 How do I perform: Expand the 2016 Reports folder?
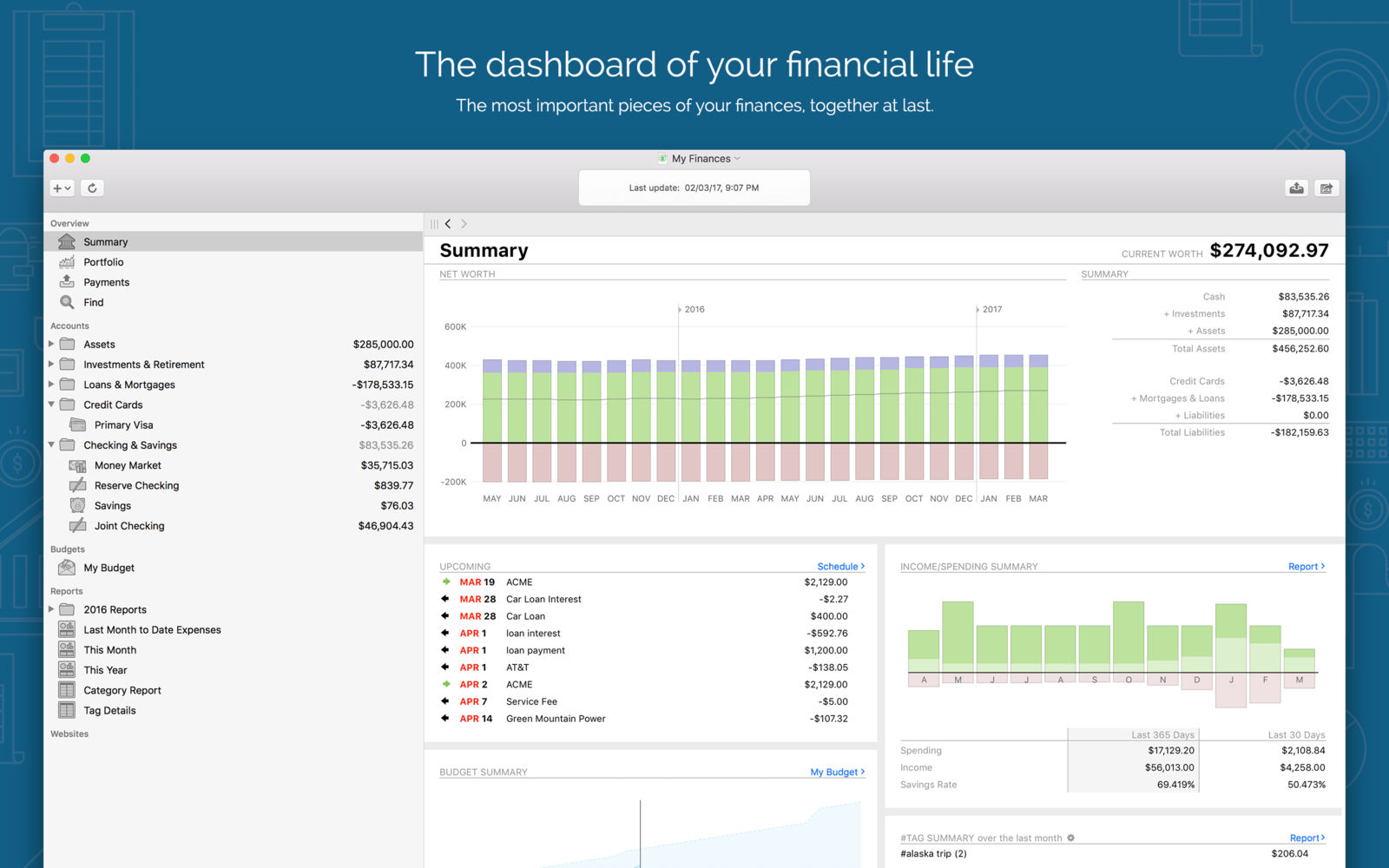[51, 609]
